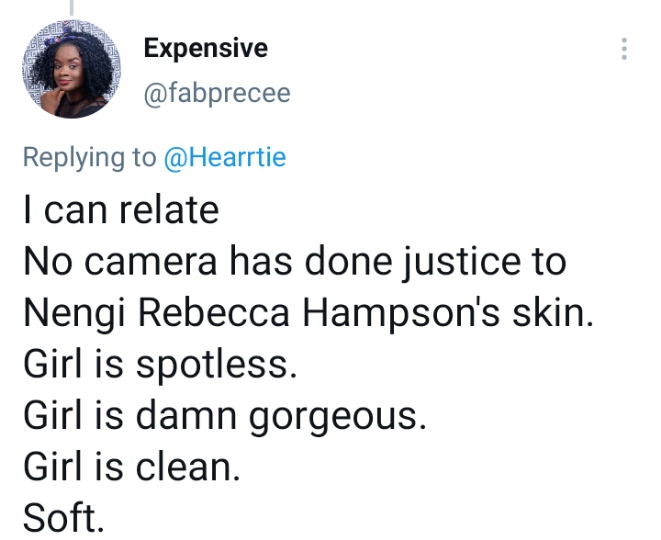Image resolution: width=661 pixels, height=540 pixels.
Task: Tap the 'Nengi Rebecca Hampson's skin.' line
Action: point(309,313)
